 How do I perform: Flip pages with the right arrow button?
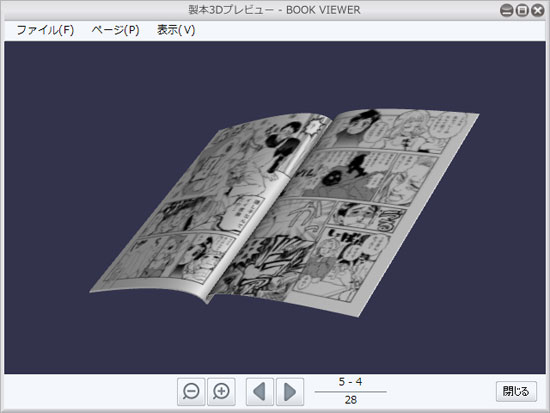pyautogui.click(x=290, y=392)
